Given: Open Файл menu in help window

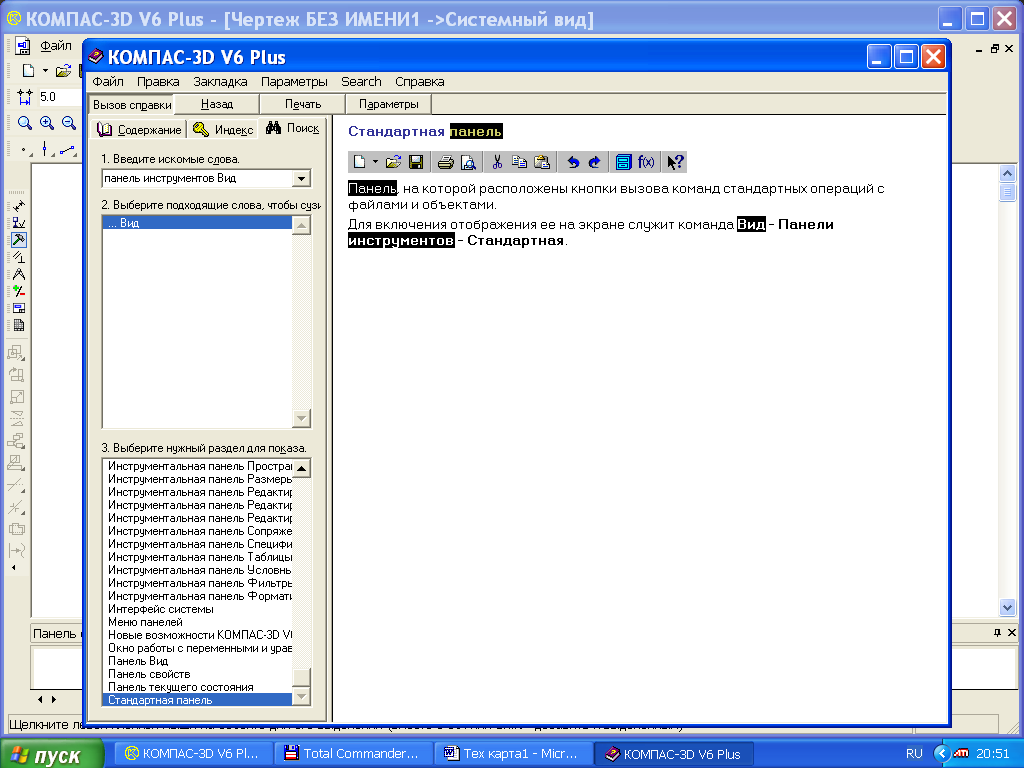Looking at the screenshot, I should point(108,82).
